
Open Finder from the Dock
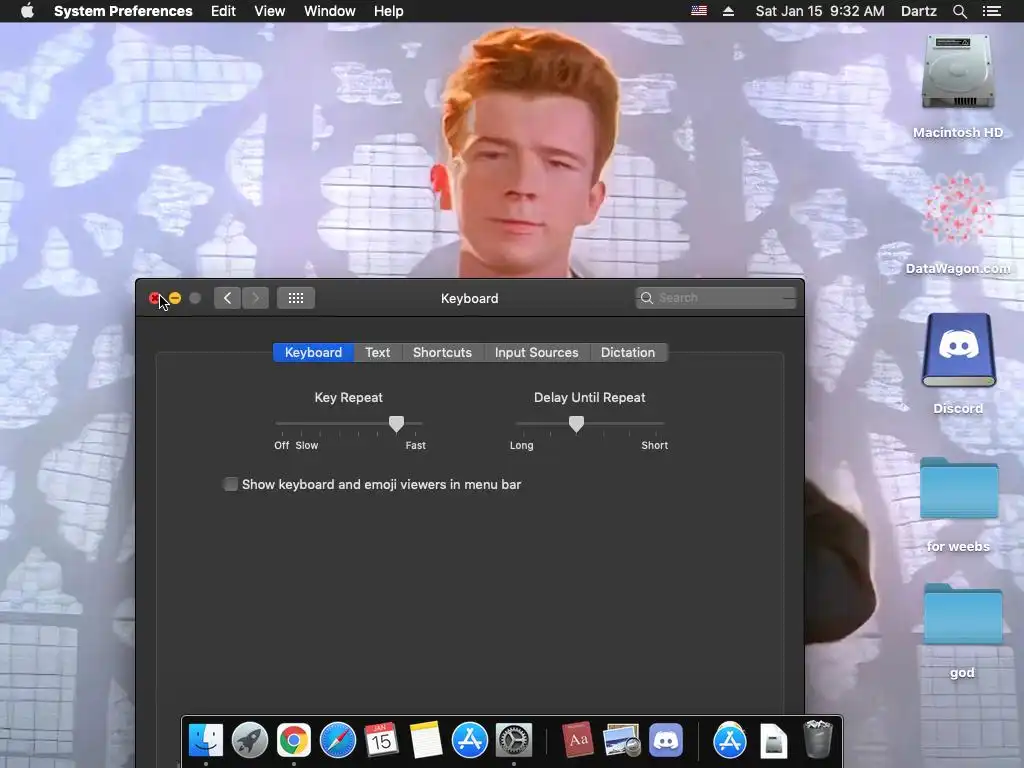(x=206, y=740)
